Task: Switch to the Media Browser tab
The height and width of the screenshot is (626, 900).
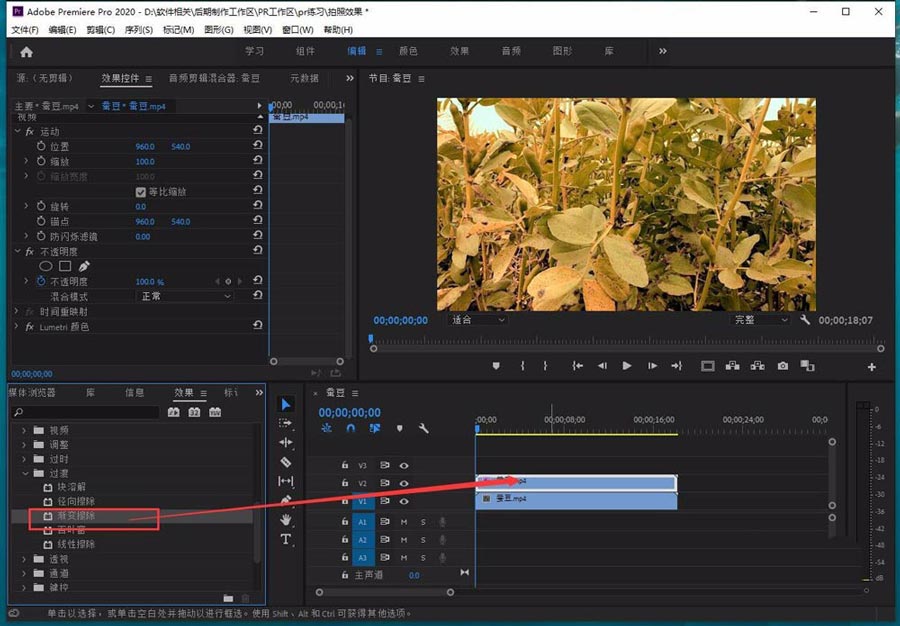Action: click(32, 392)
